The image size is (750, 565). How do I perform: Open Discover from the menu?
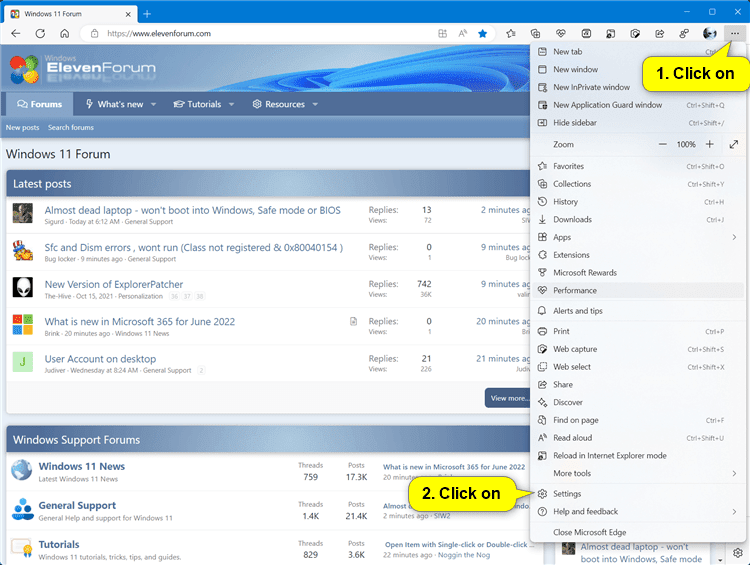click(638, 402)
